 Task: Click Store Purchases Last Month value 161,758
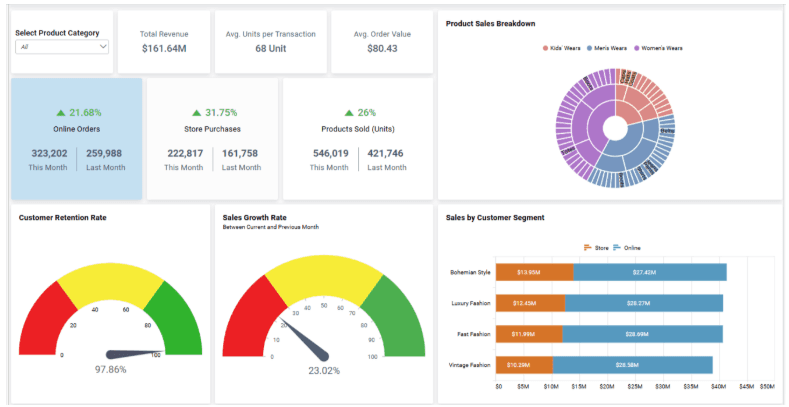click(x=241, y=153)
